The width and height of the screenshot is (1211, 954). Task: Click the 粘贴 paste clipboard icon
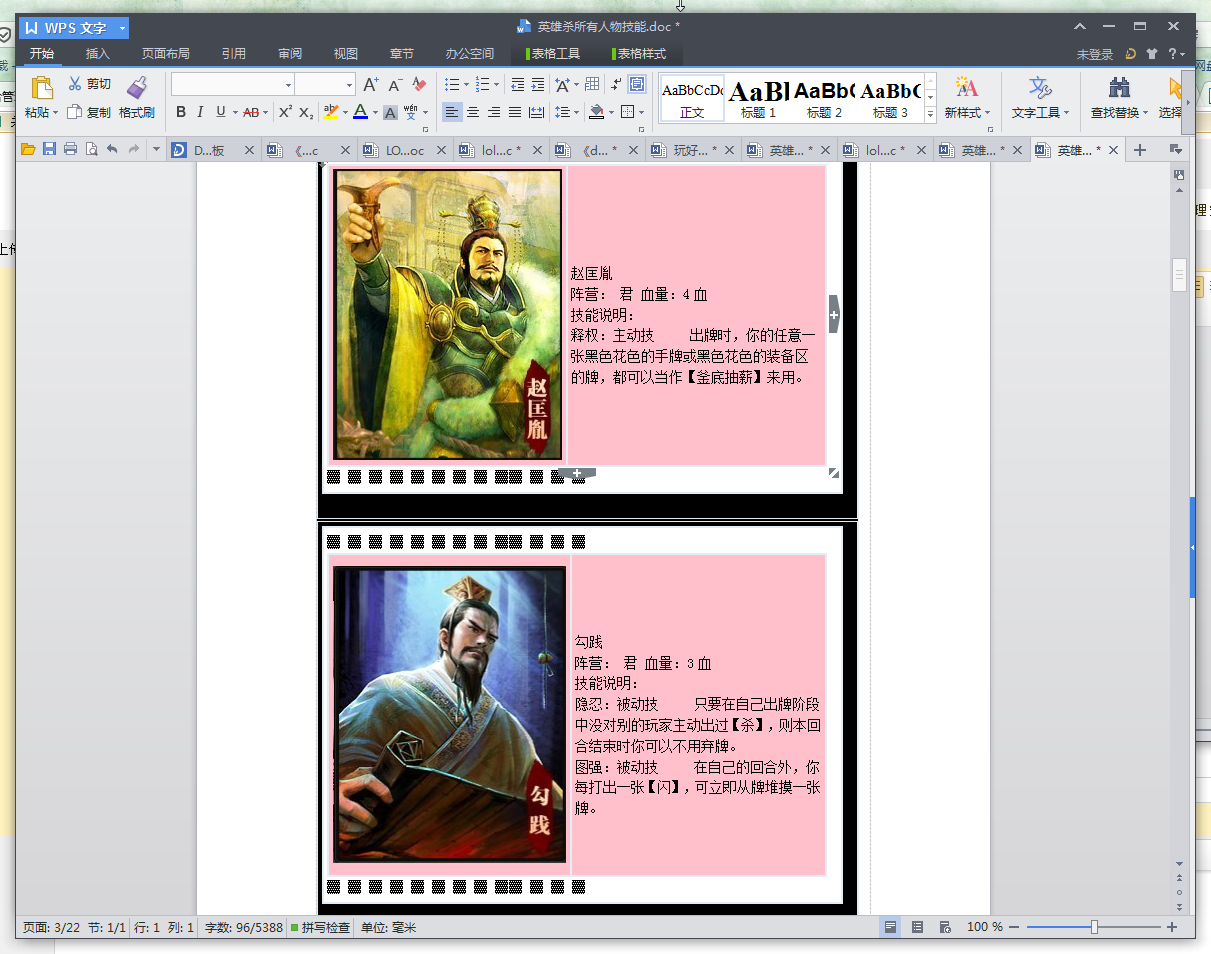(x=41, y=88)
